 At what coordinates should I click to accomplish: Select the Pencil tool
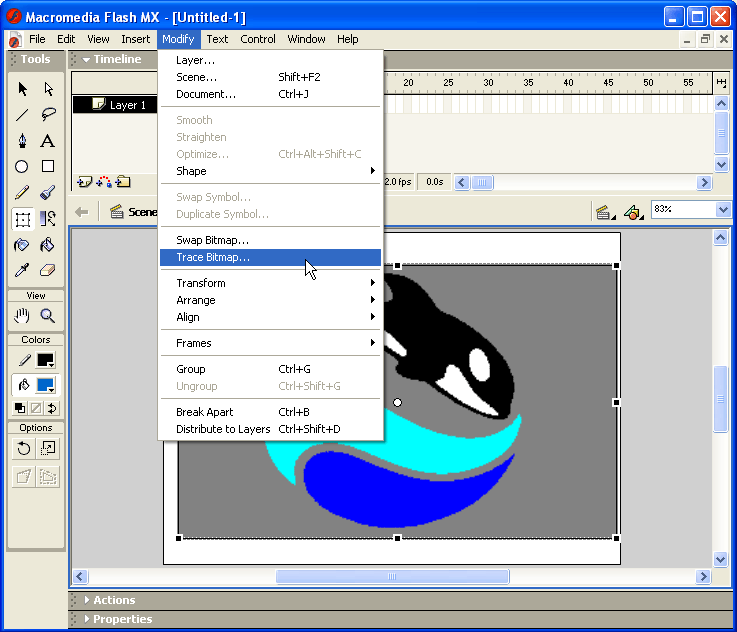tap(22, 193)
